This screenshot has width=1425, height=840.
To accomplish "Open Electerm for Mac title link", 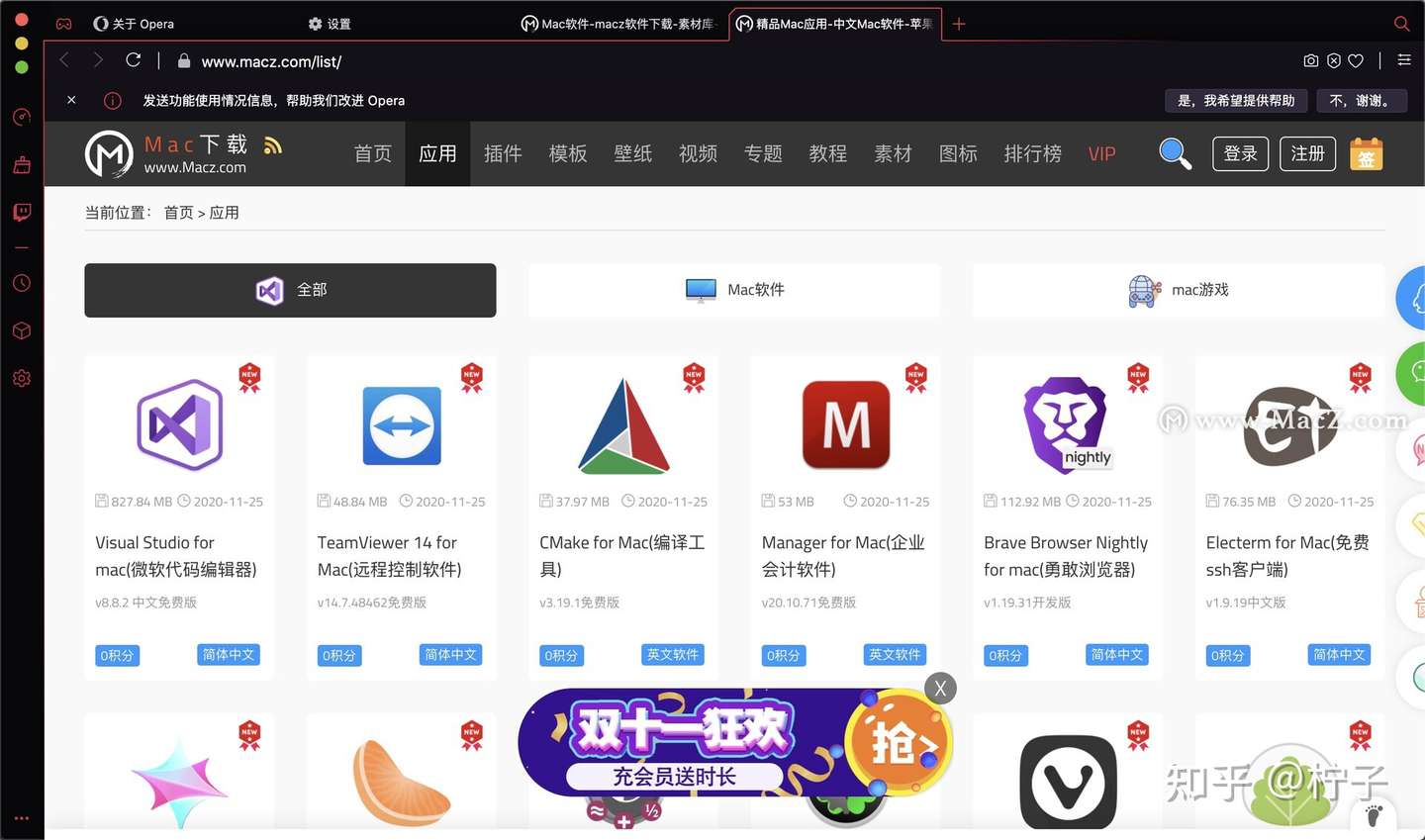I will click(x=1287, y=556).
